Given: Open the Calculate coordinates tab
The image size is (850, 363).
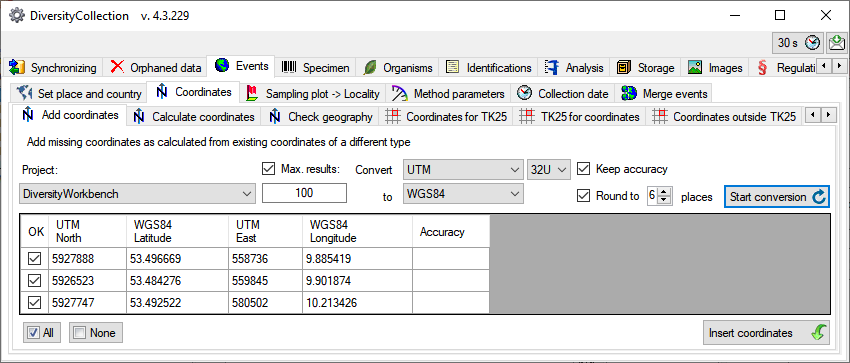Looking at the screenshot, I should click(x=194, y=116).
